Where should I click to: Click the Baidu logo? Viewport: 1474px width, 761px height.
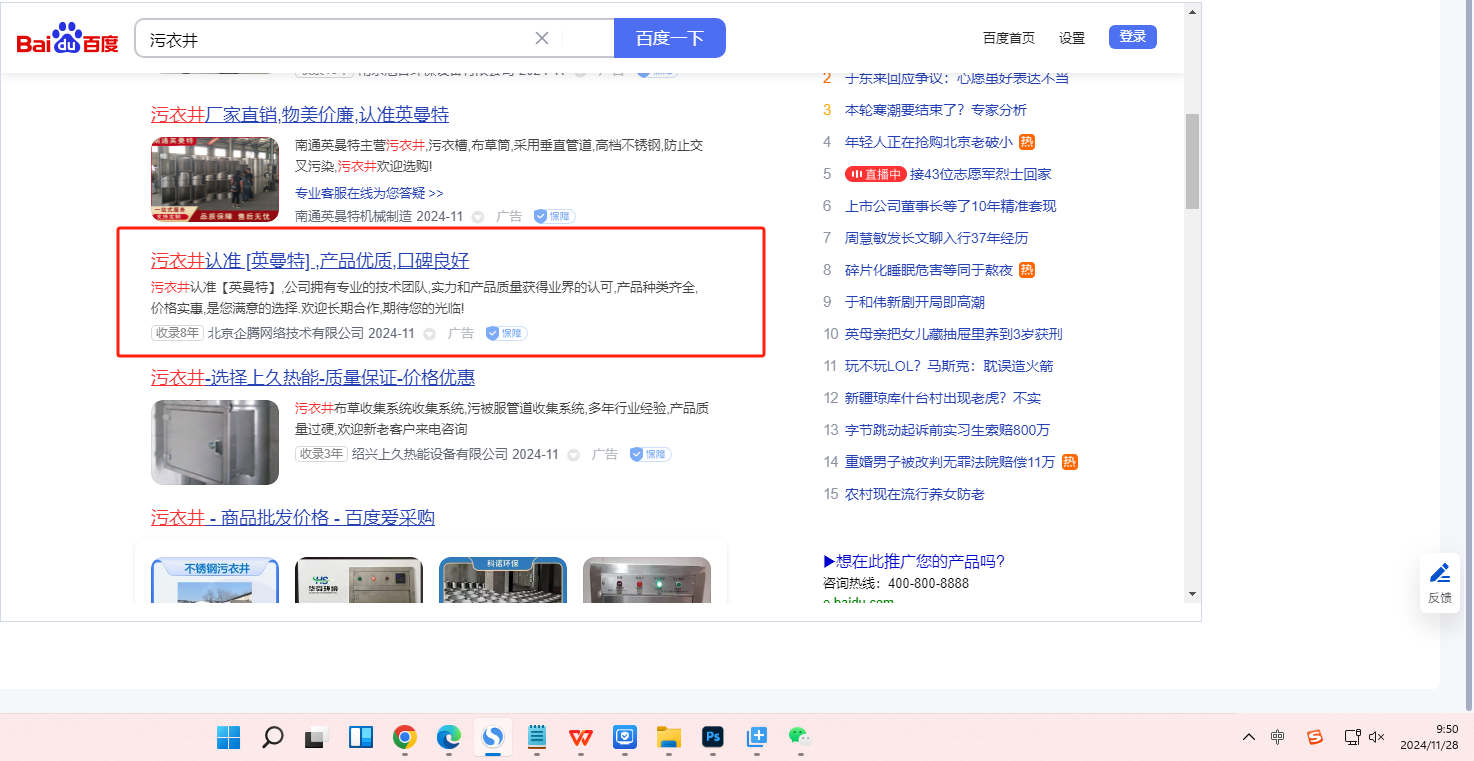[67, 39]
